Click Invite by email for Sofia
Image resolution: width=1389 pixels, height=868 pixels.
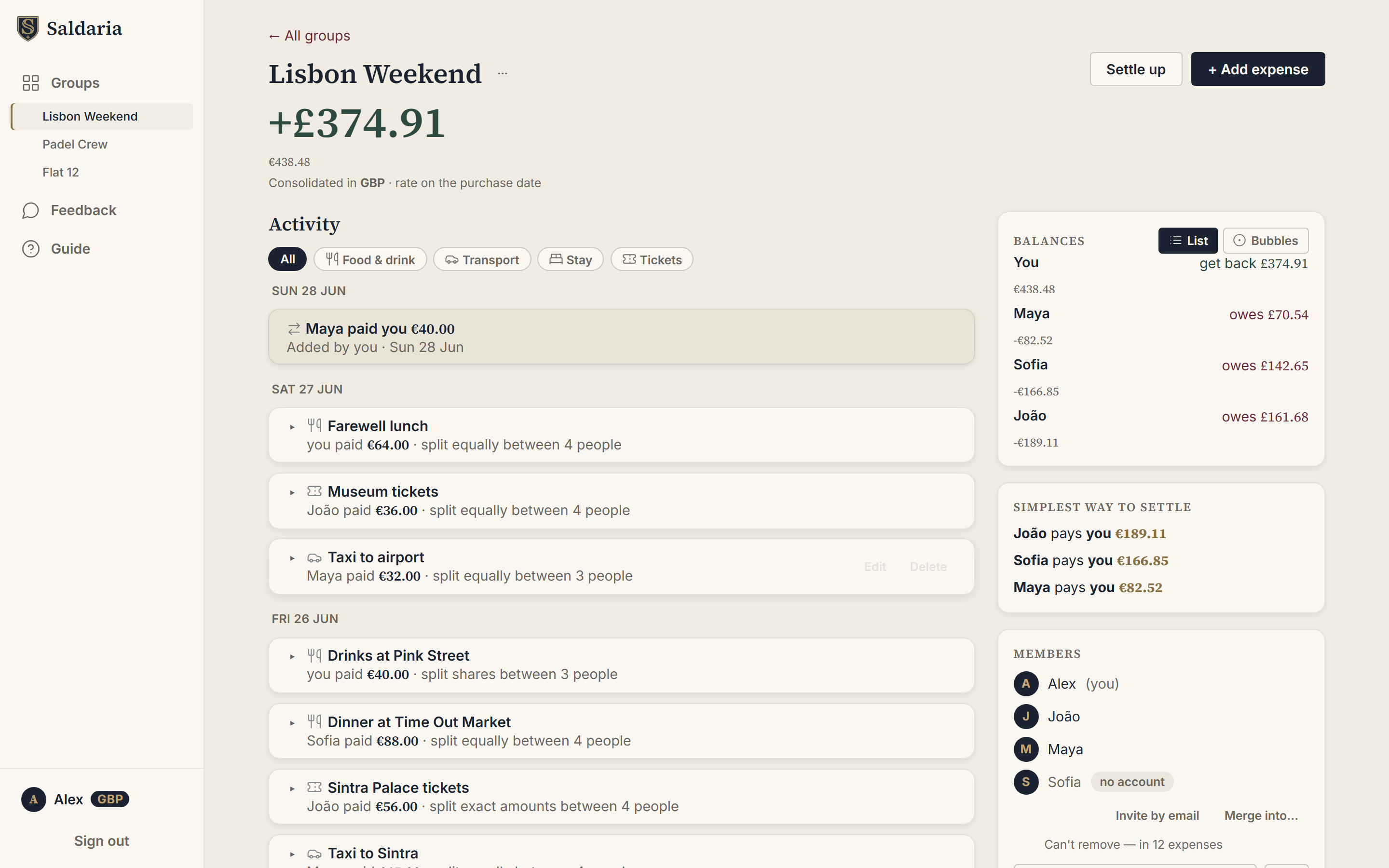pyautogui.click(x=1157, y=816)
